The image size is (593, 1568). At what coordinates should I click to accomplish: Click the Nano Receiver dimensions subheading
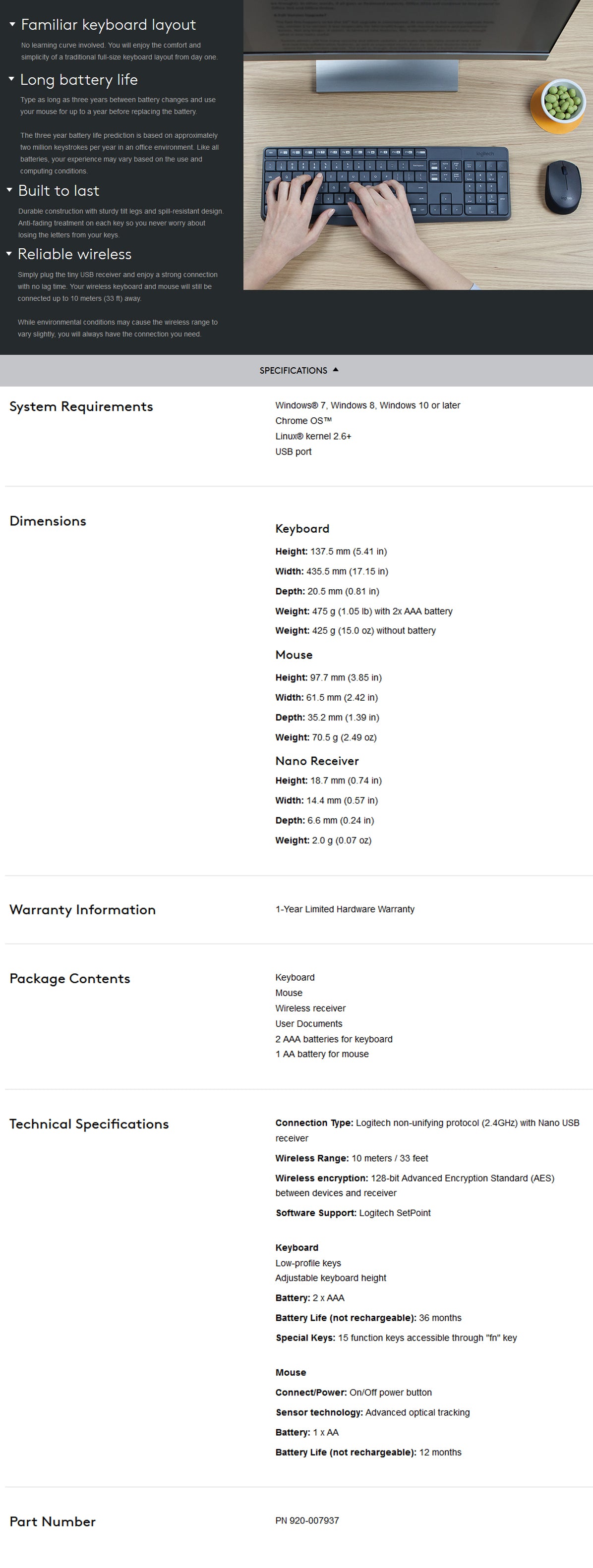tap(317, 761)
